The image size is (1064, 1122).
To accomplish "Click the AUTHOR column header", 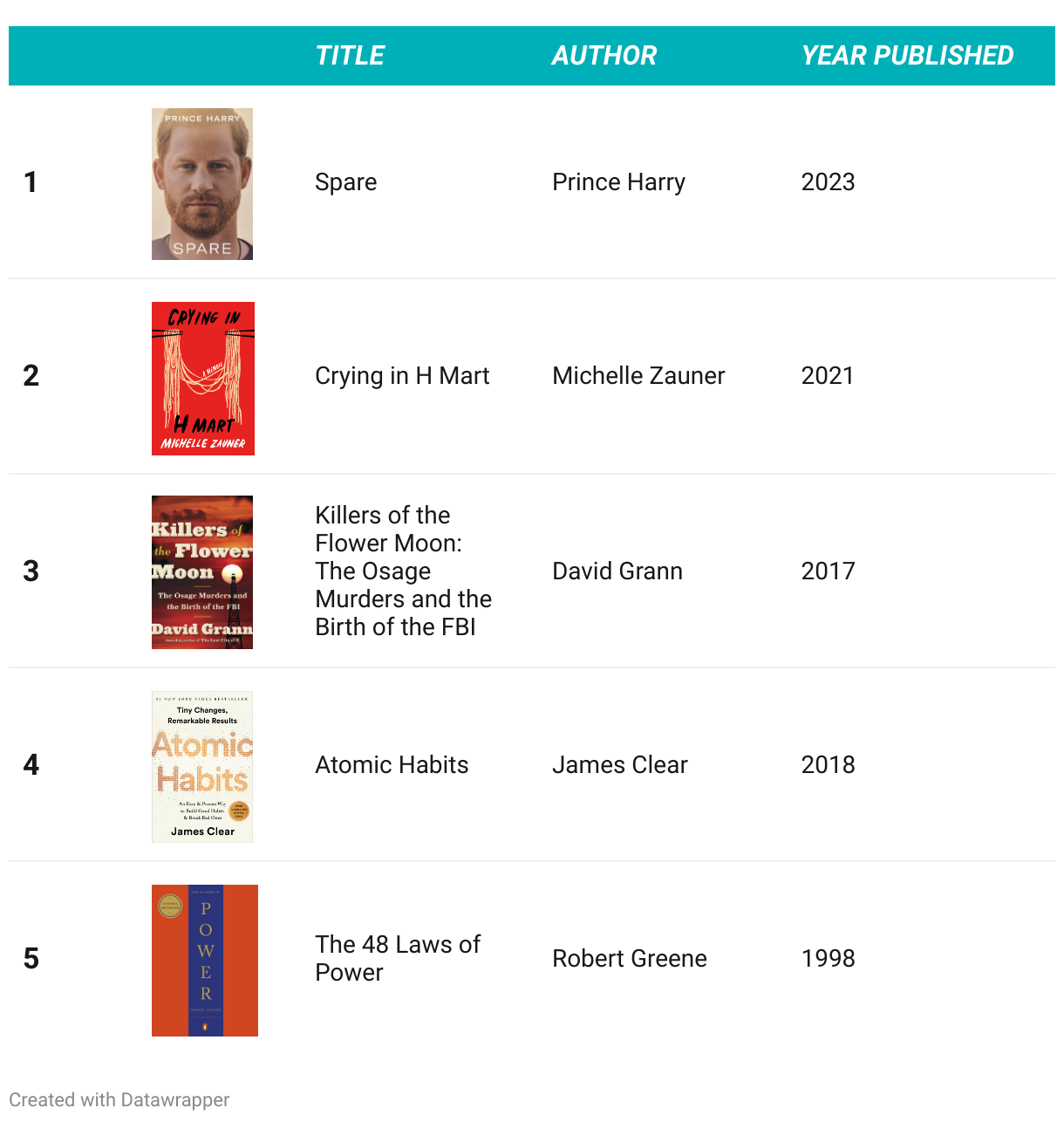I will (604, 56).
